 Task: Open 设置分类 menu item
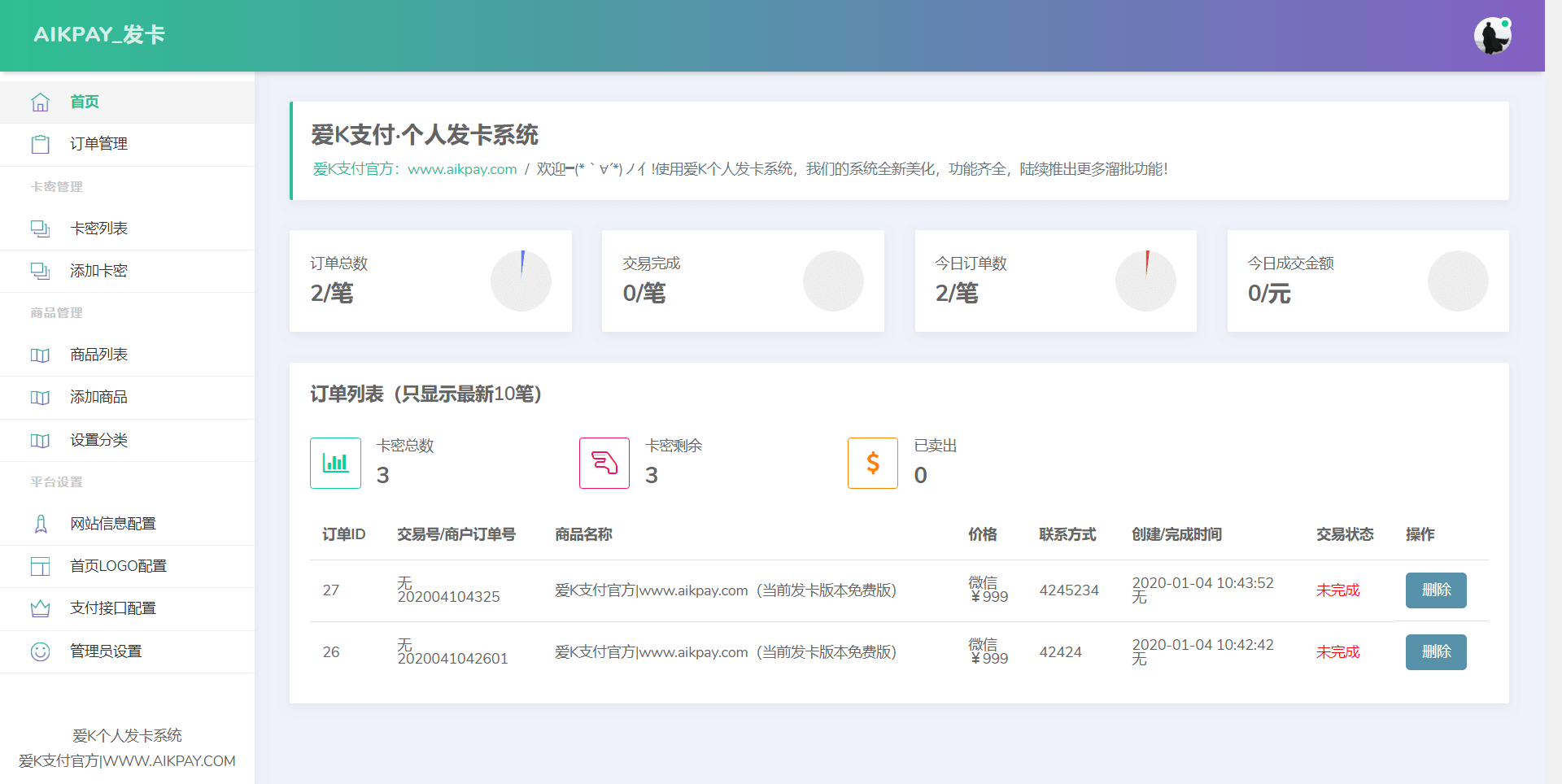tap(127, 440)
